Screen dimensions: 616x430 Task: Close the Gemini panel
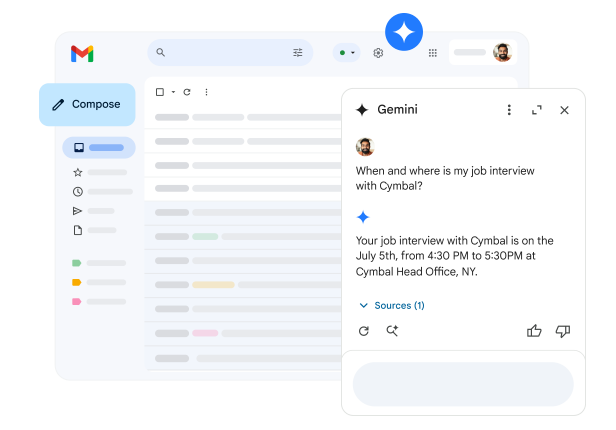(x=564, y=110)
